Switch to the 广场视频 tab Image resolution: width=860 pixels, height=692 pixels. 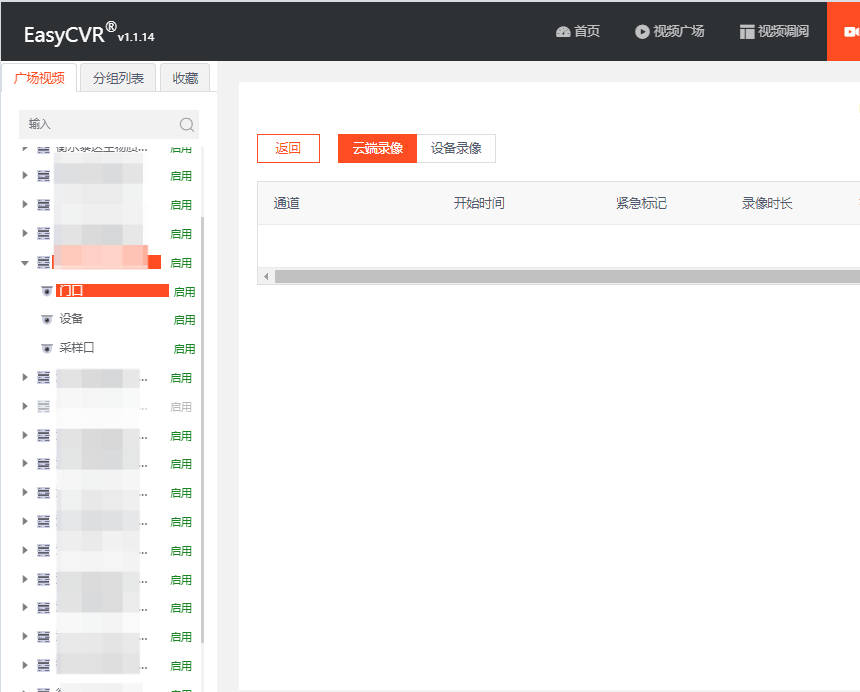point(39,78)
